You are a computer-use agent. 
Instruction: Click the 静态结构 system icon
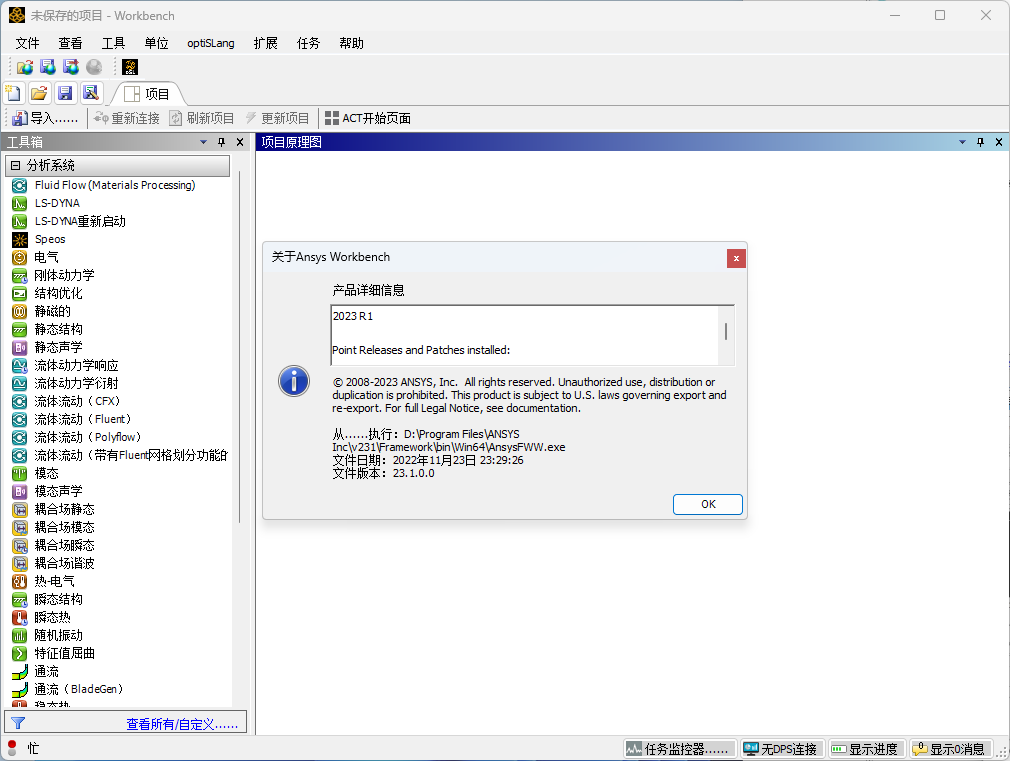19,330
